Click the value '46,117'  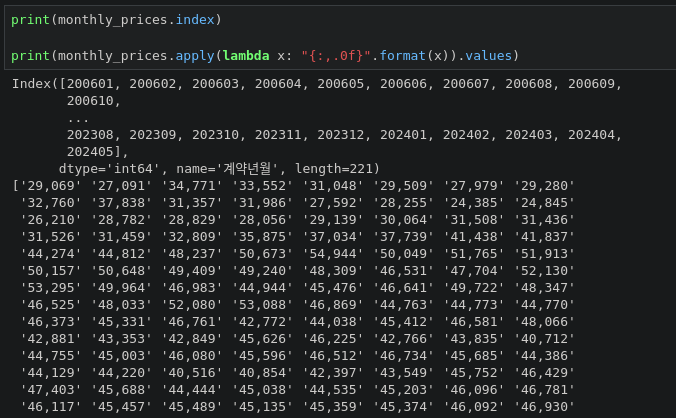tap(51, 407)
